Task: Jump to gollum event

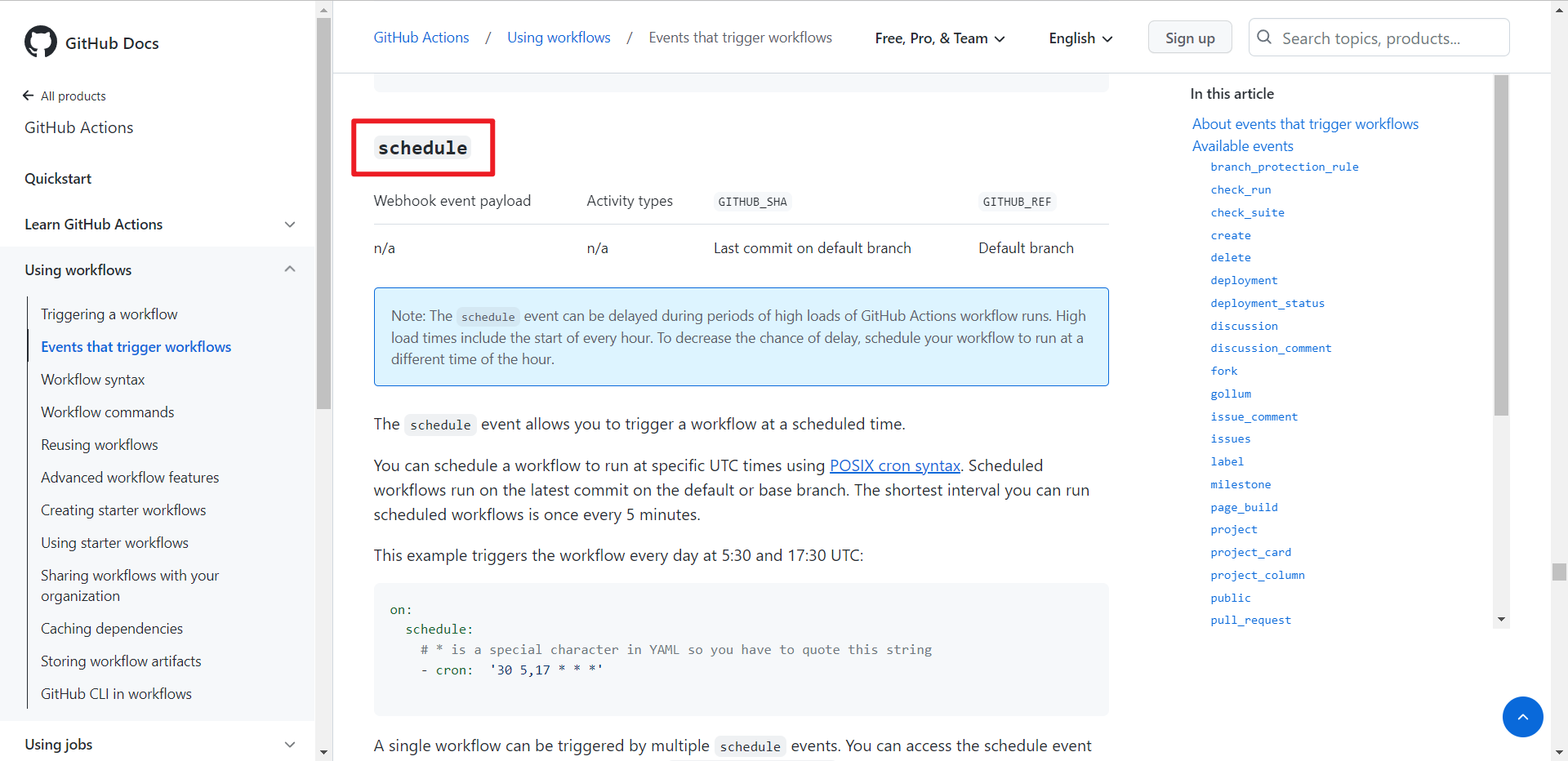Action: point(1231,394)
